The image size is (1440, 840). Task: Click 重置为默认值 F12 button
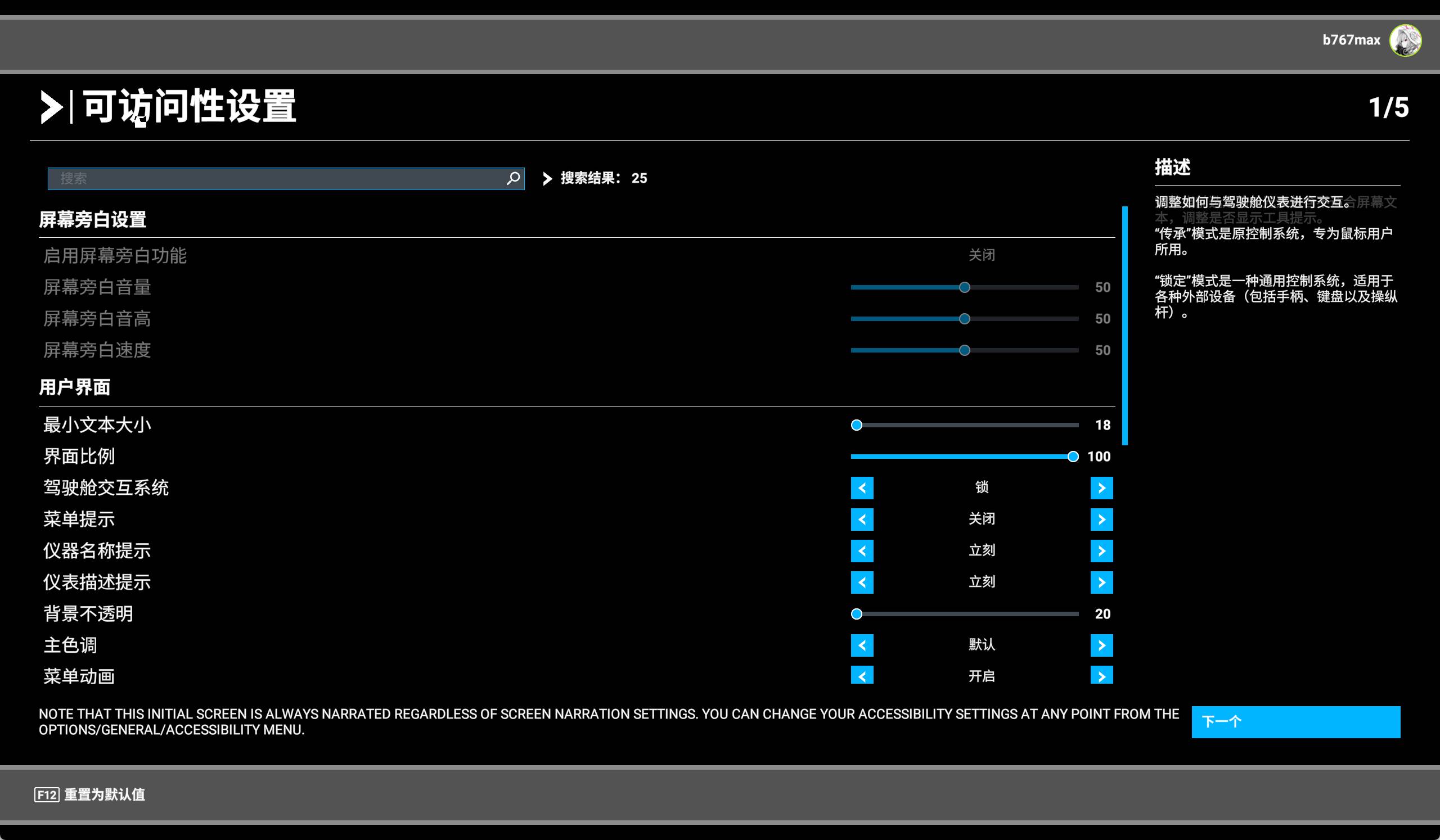(x=89, y=794)
